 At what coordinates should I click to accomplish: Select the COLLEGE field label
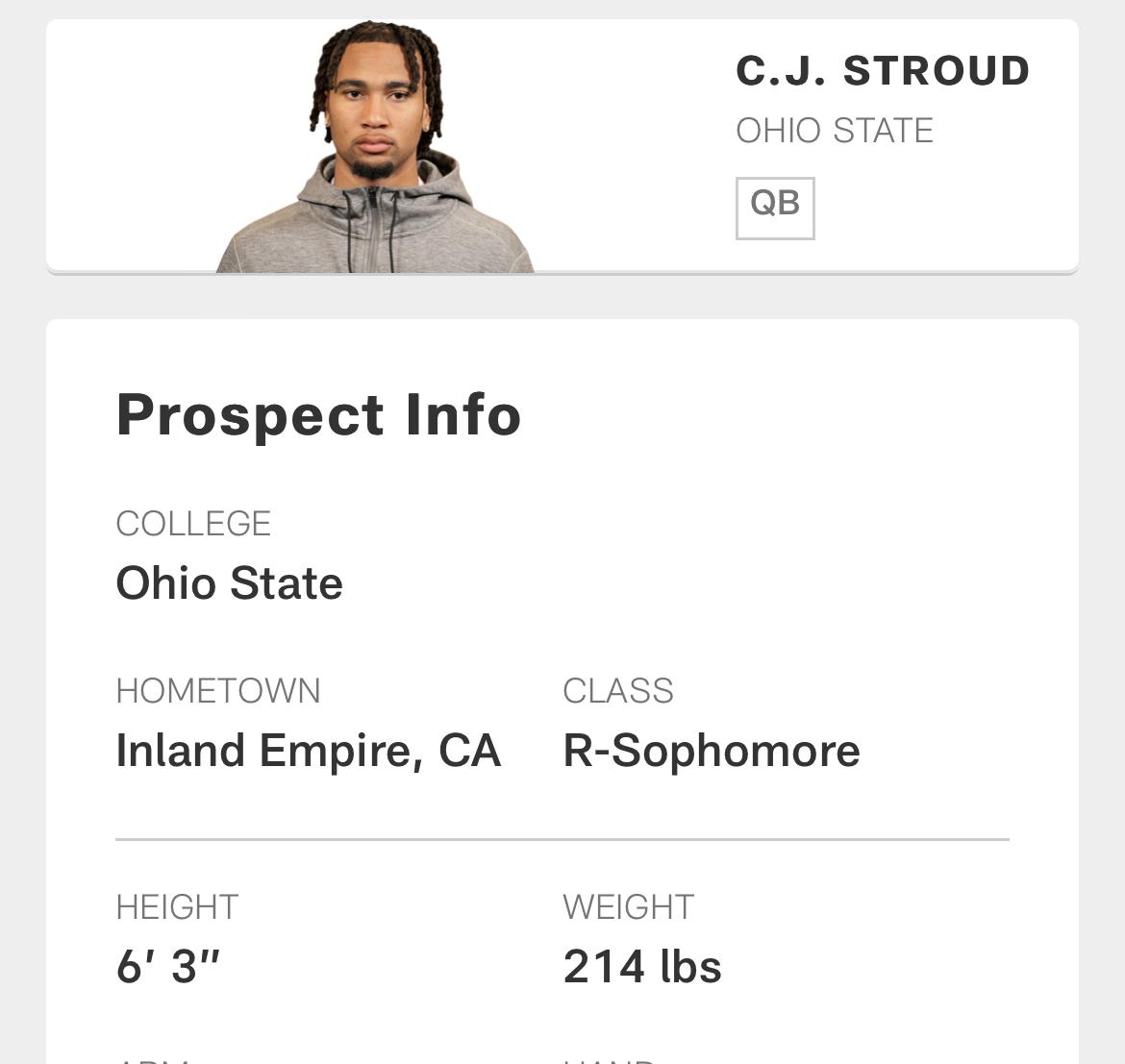(193, 524)
